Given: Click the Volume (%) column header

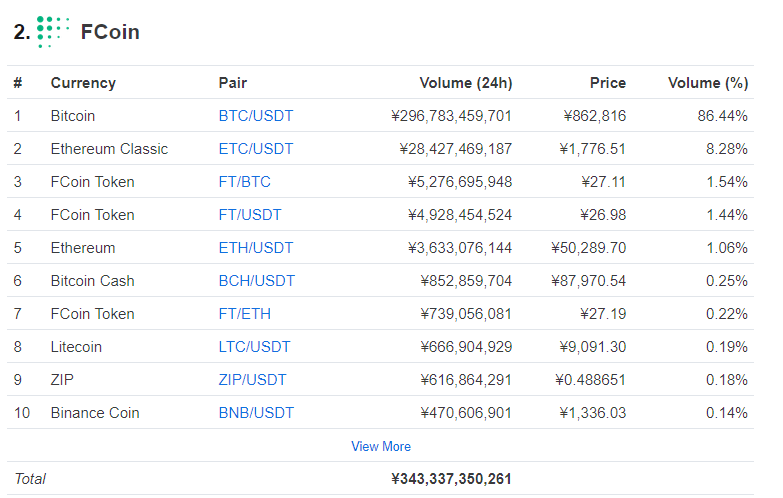Looking at the screenshot, I should pos(707,83).
